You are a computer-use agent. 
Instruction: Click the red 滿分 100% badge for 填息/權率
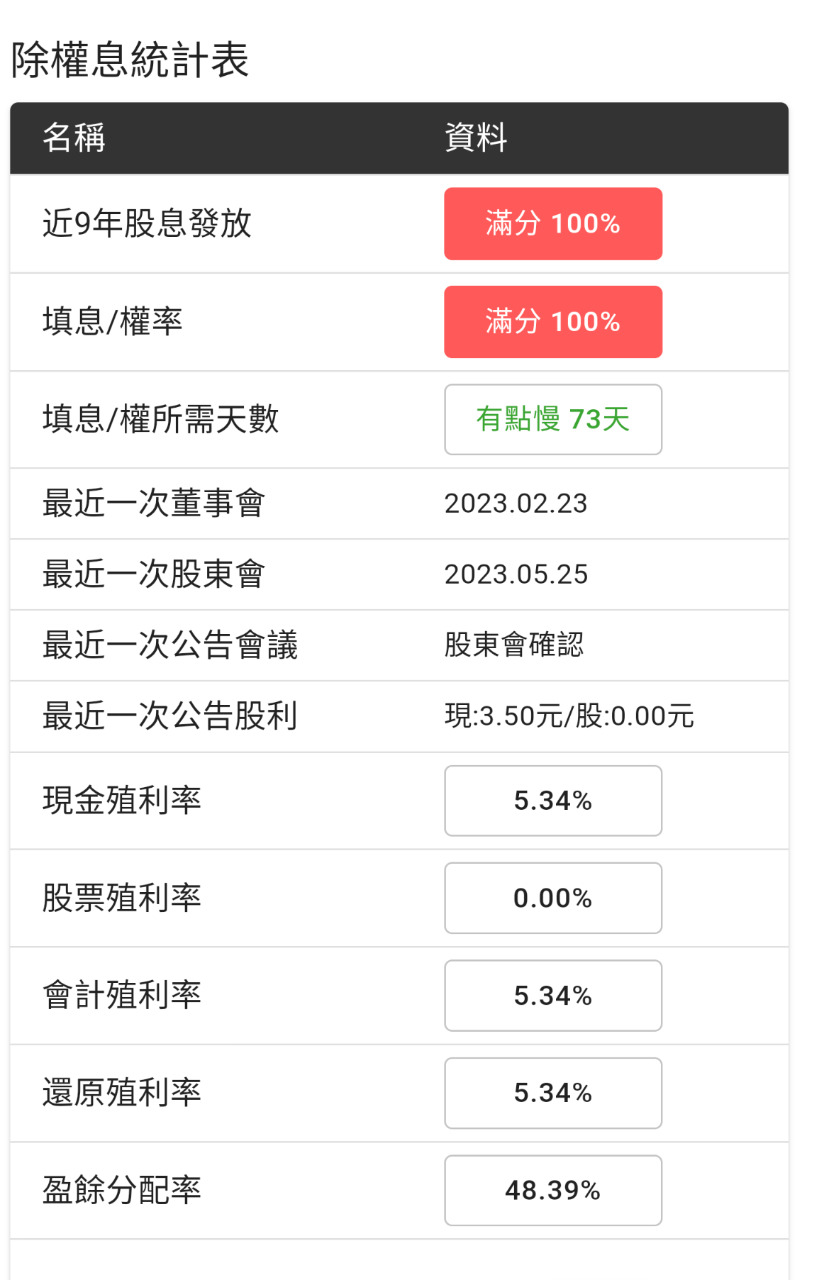coord(553,321)
